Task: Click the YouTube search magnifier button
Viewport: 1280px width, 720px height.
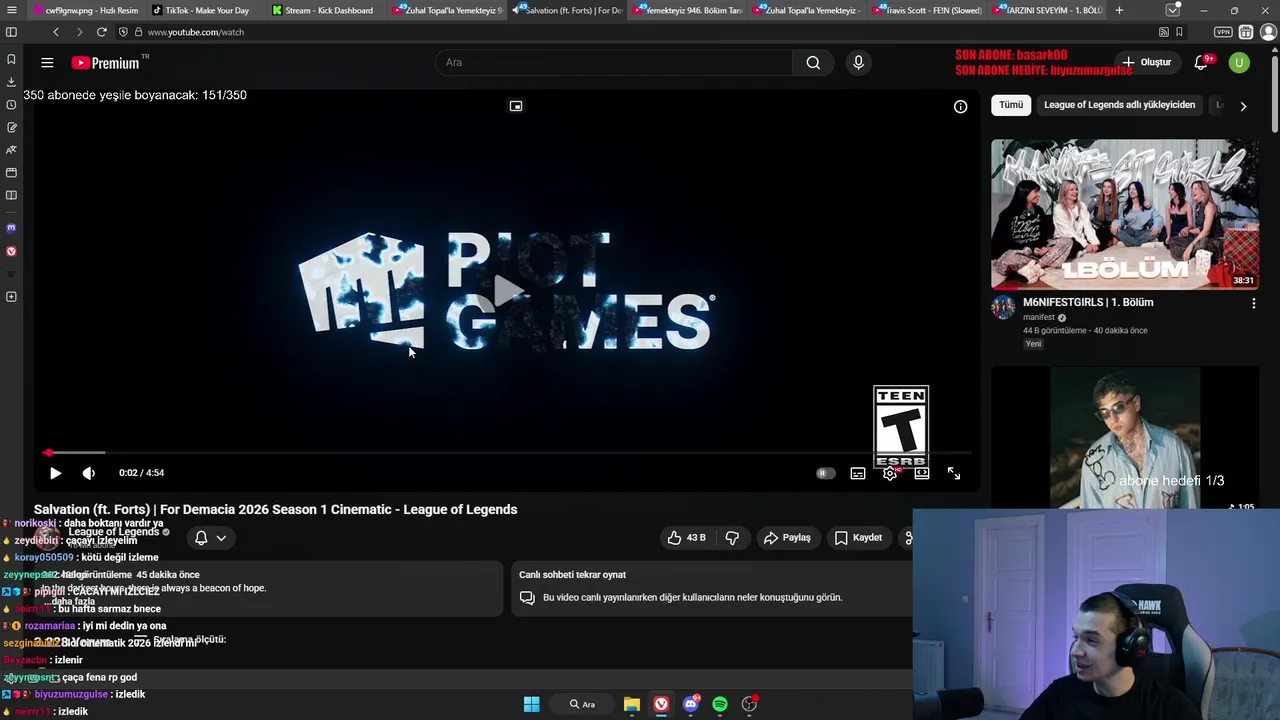Action: pos(813,63)
